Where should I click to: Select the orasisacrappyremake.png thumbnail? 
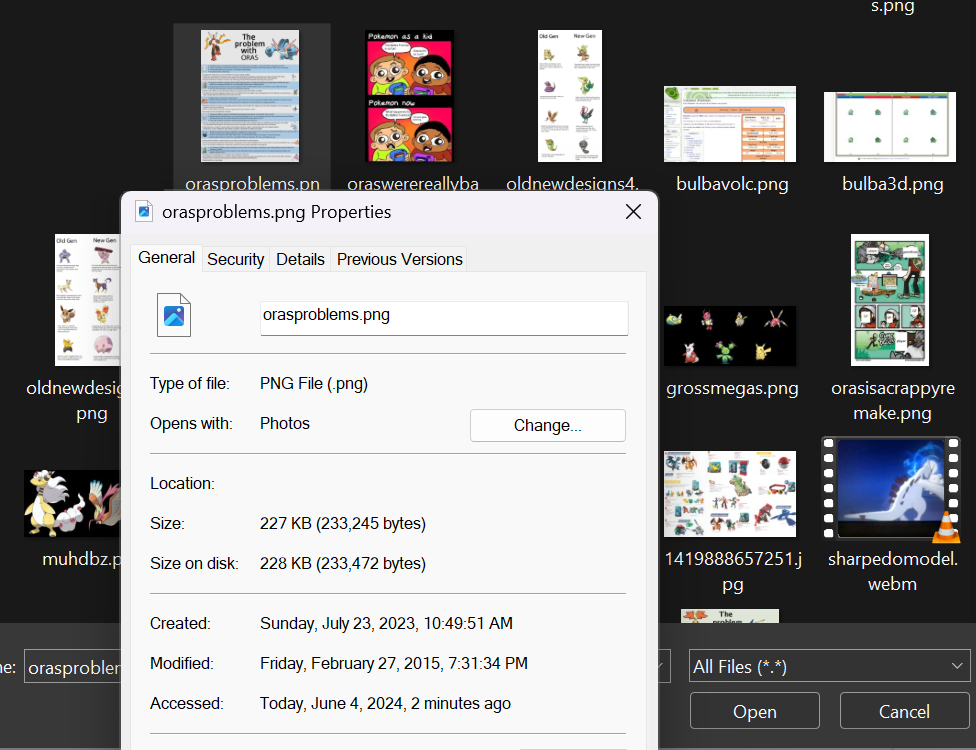click(889, 300)
